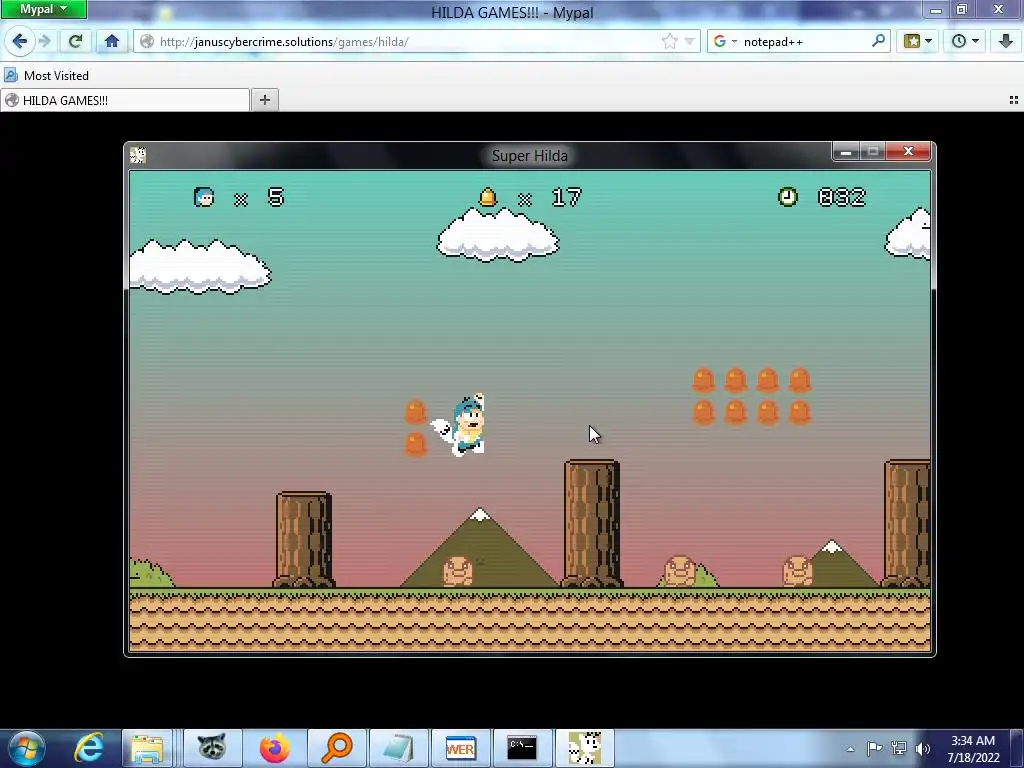Click the browser Forward arrow
Image resolution: width=1024 pixels, height=768 pixels.
click(44, 42)
